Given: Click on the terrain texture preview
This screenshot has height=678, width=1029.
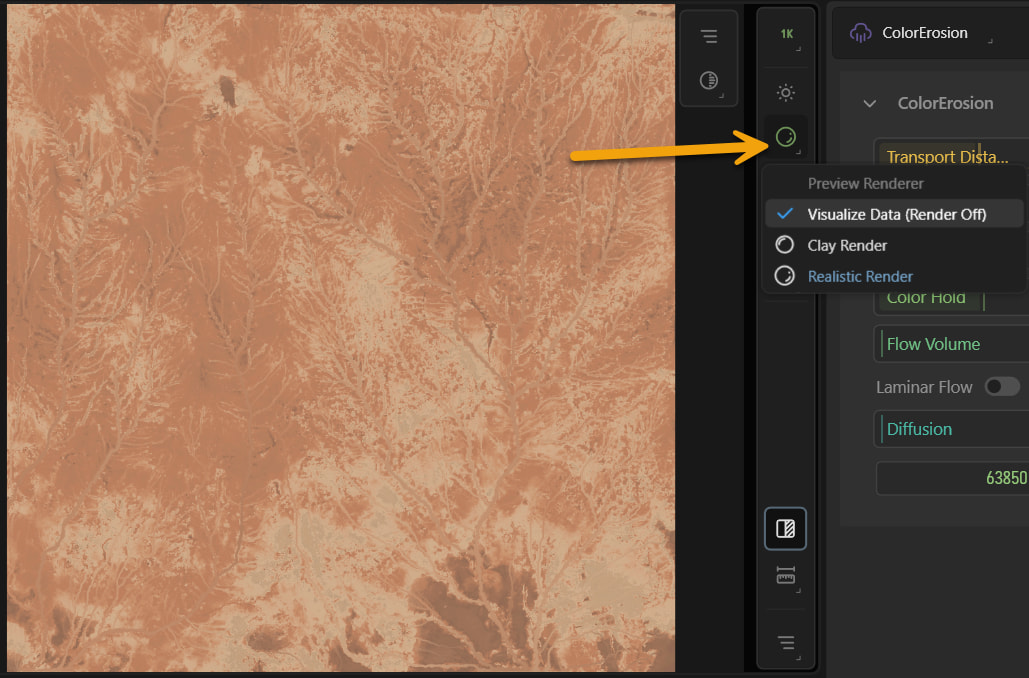Looking at the screenshot, I should (x=340, y=340).
